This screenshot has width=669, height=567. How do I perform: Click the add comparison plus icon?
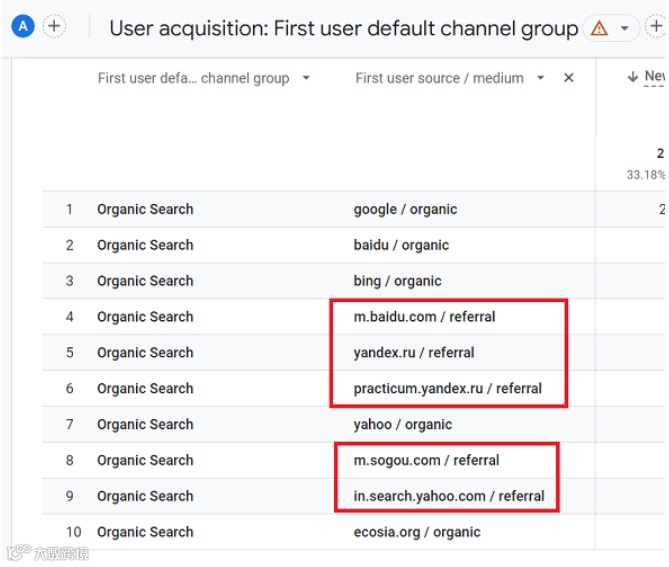53,27
